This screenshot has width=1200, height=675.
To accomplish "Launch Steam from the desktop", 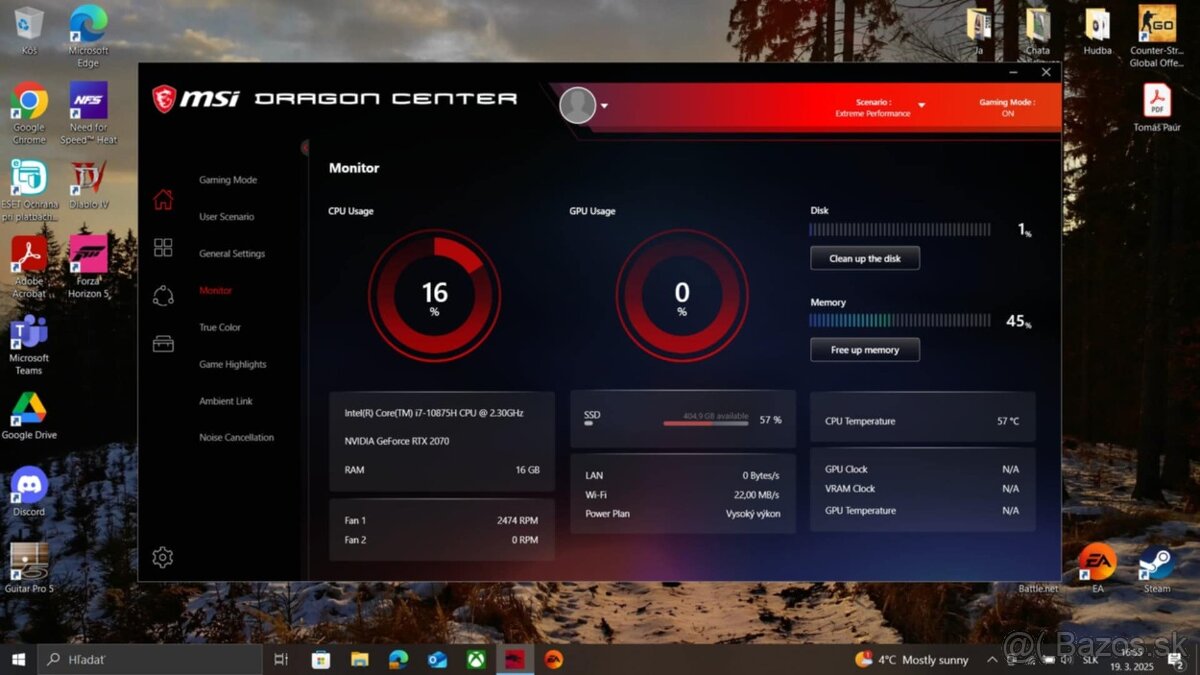I will click(x=1157, y=565).
